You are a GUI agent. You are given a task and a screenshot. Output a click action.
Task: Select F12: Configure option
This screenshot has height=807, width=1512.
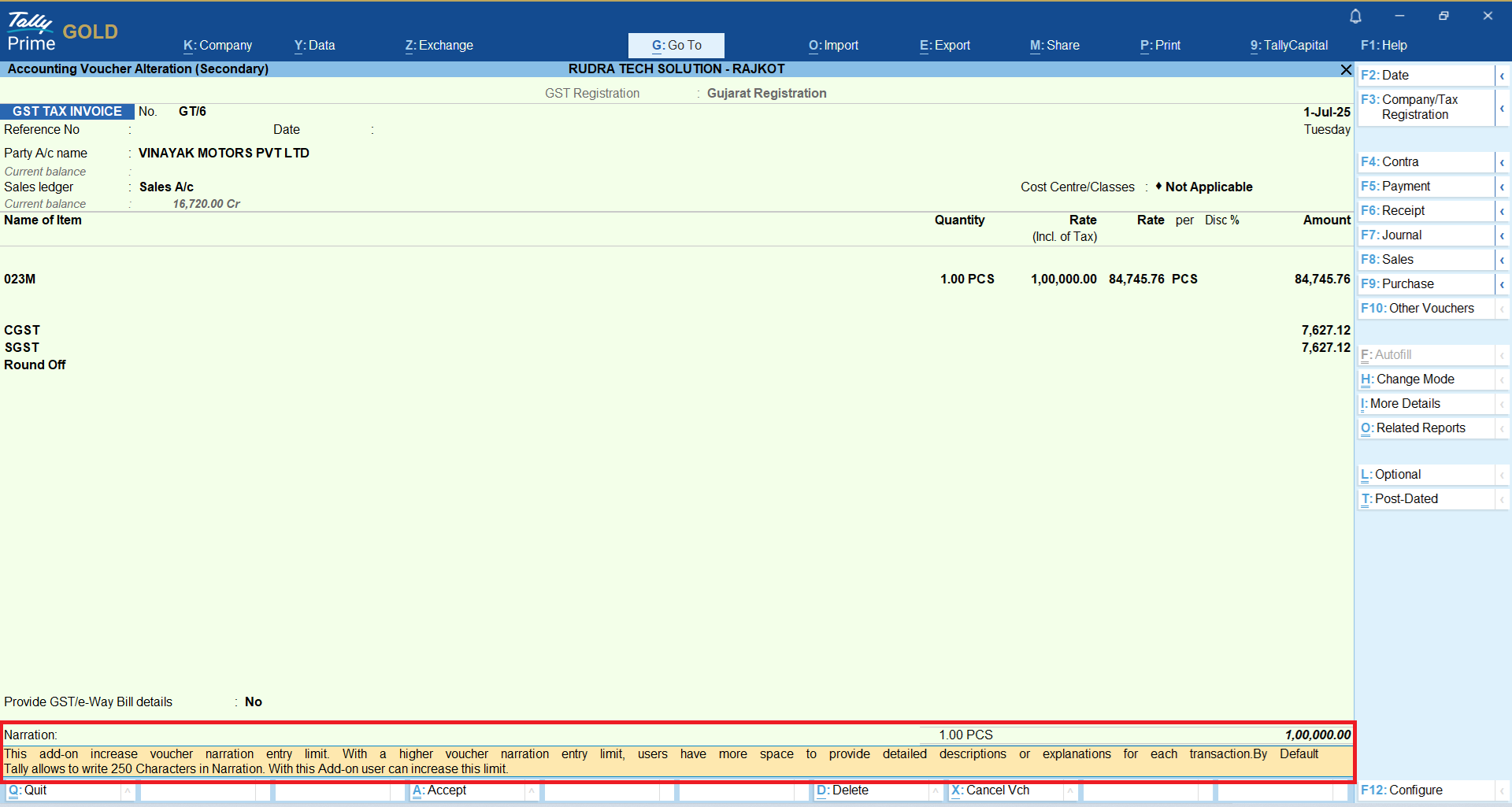click(x=1402, y=790)
